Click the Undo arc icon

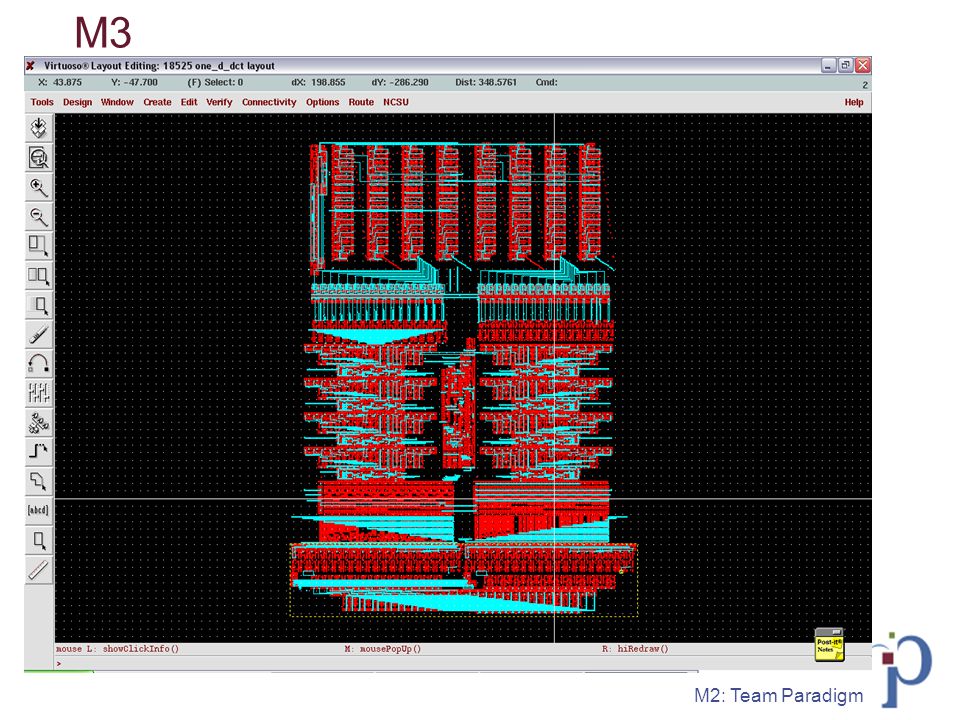[39, 364]
